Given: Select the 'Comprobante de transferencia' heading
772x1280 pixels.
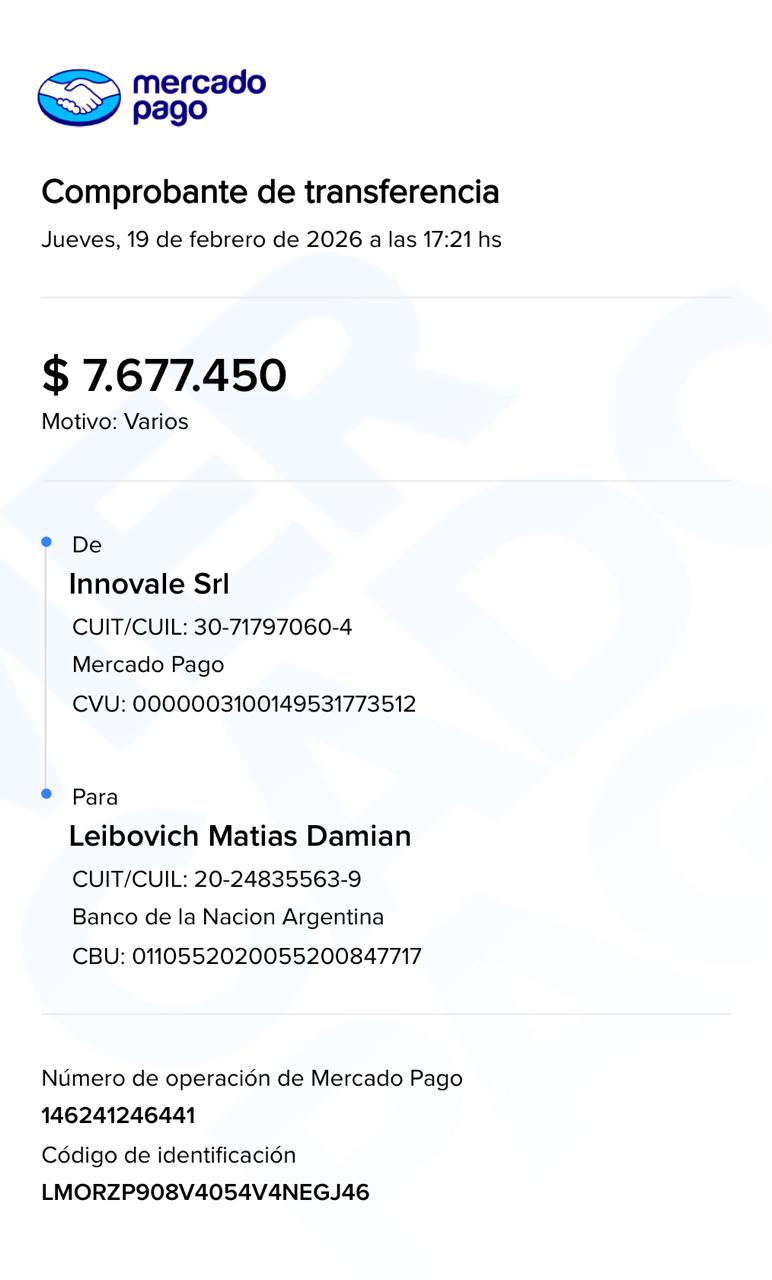Looking at the screenshot, I should click(270, 191).
